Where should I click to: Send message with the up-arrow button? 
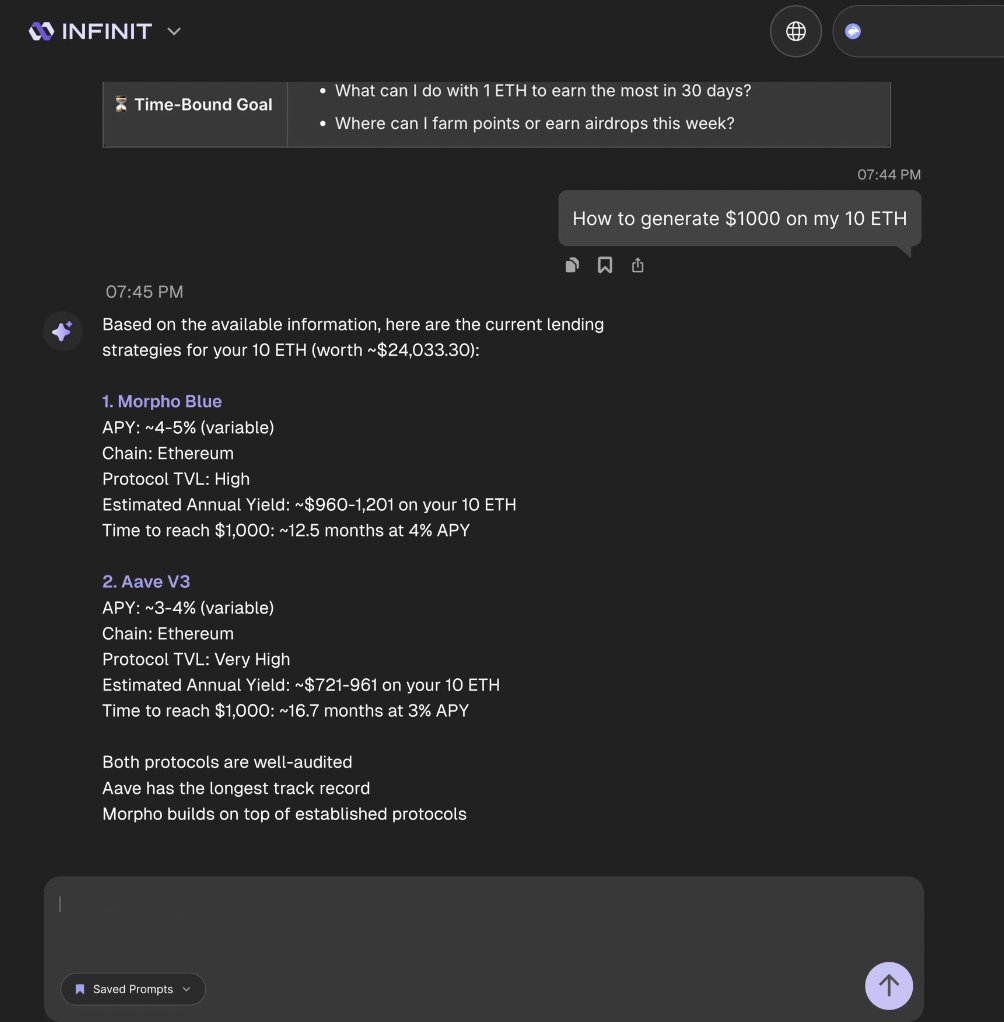889,986
